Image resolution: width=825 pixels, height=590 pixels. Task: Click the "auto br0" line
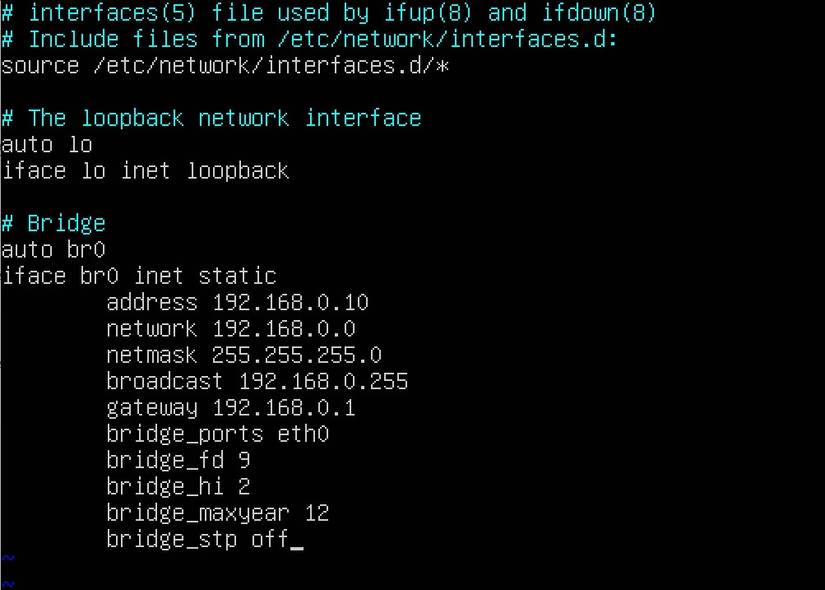[53, 249]
